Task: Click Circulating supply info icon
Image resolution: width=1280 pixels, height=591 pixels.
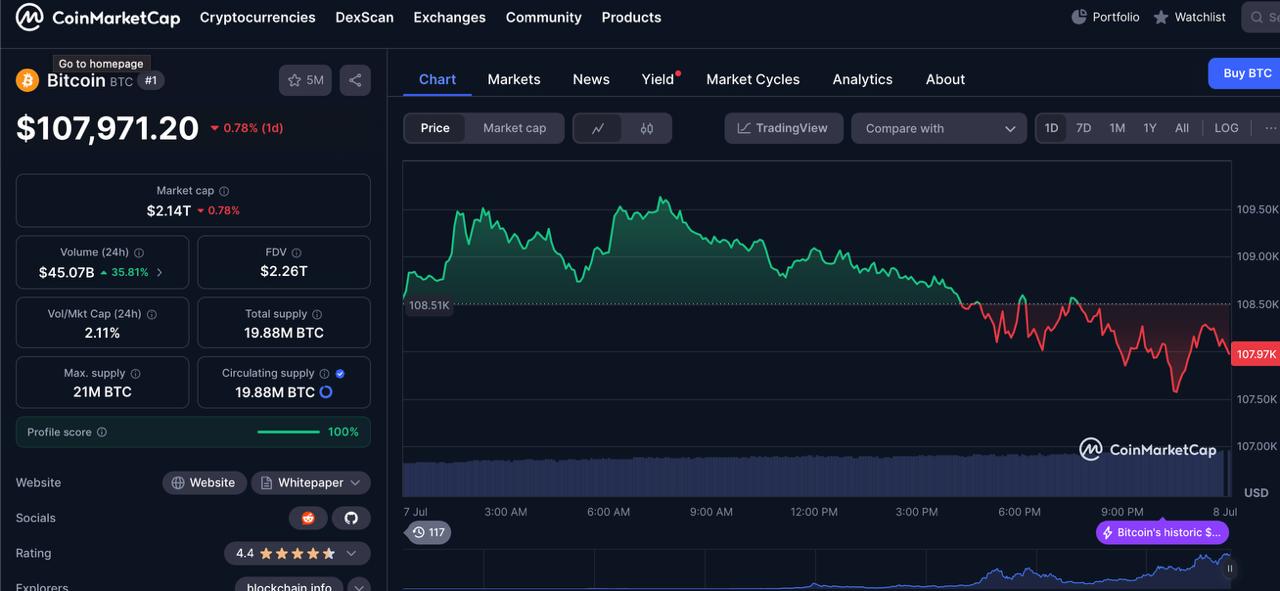Action: [x=325, y=374]
